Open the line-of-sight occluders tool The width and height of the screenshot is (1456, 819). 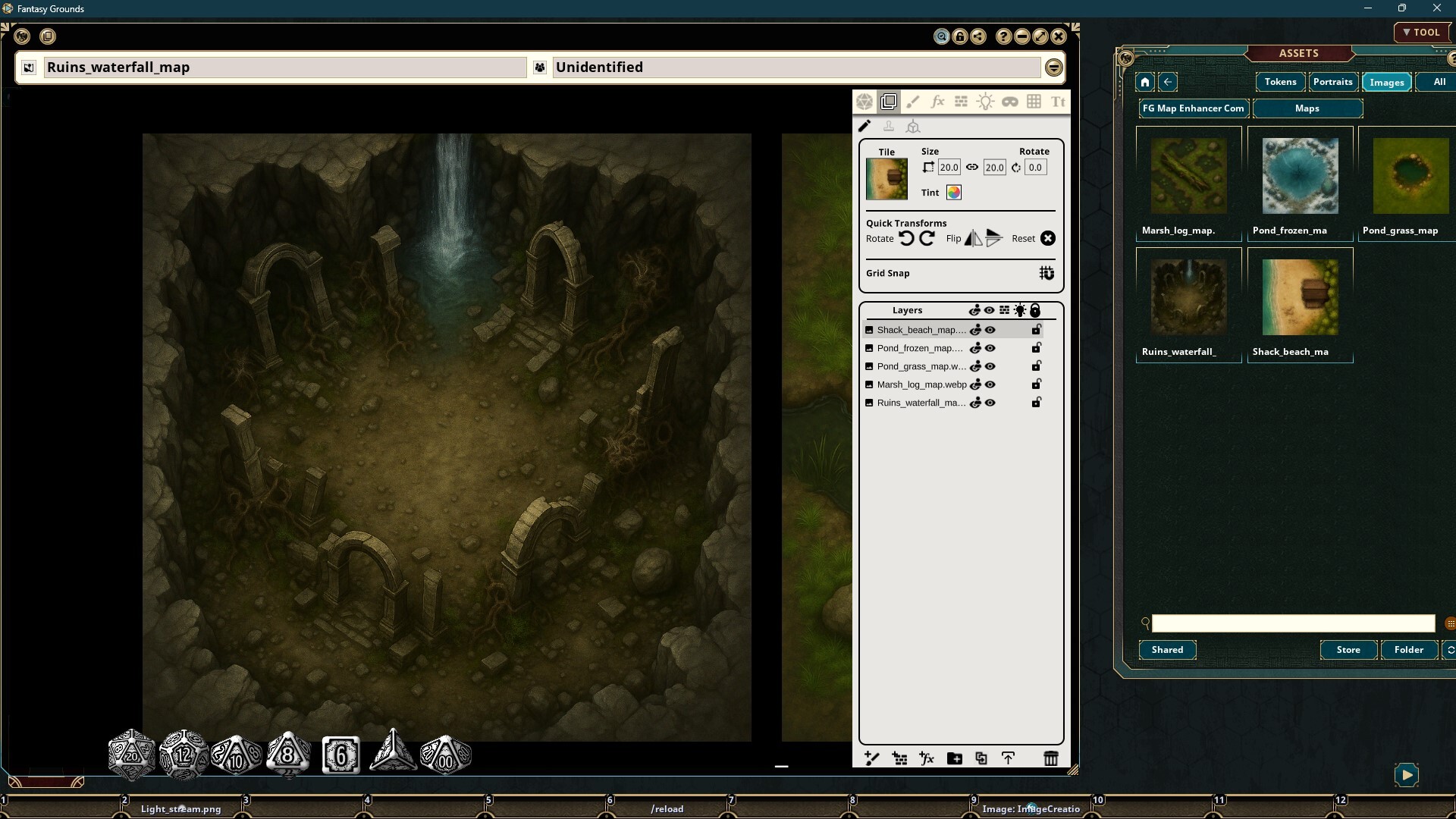(1010, 101)
